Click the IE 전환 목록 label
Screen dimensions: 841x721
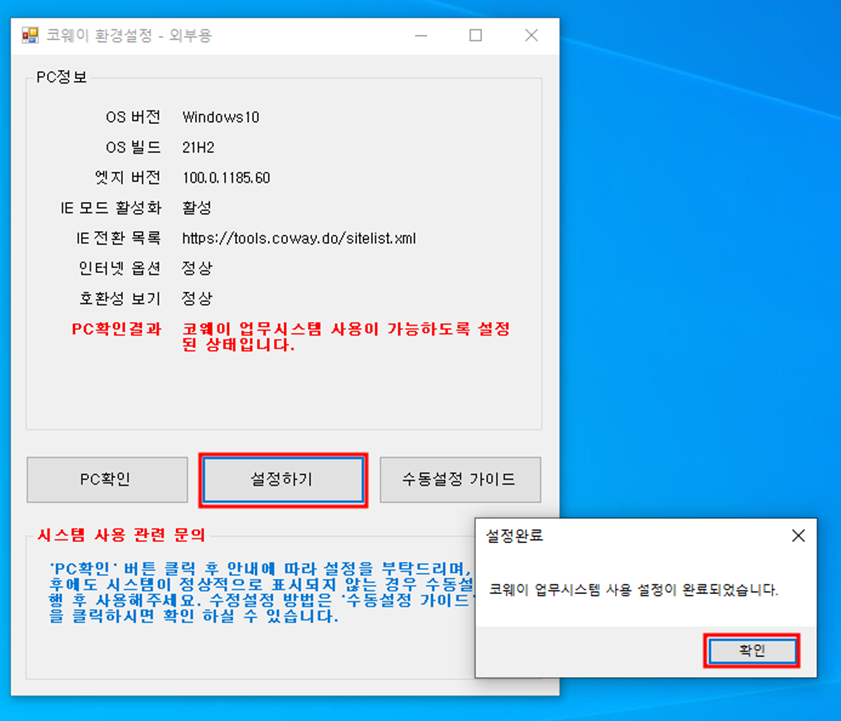[118, 238]
